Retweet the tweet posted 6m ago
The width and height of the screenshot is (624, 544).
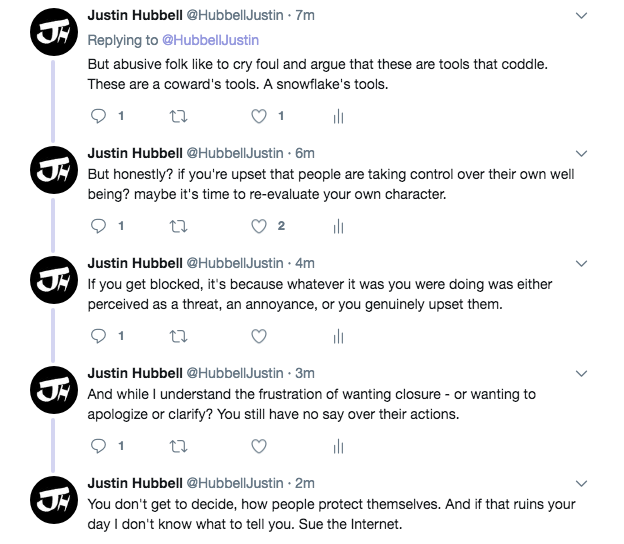pos(179,226)
